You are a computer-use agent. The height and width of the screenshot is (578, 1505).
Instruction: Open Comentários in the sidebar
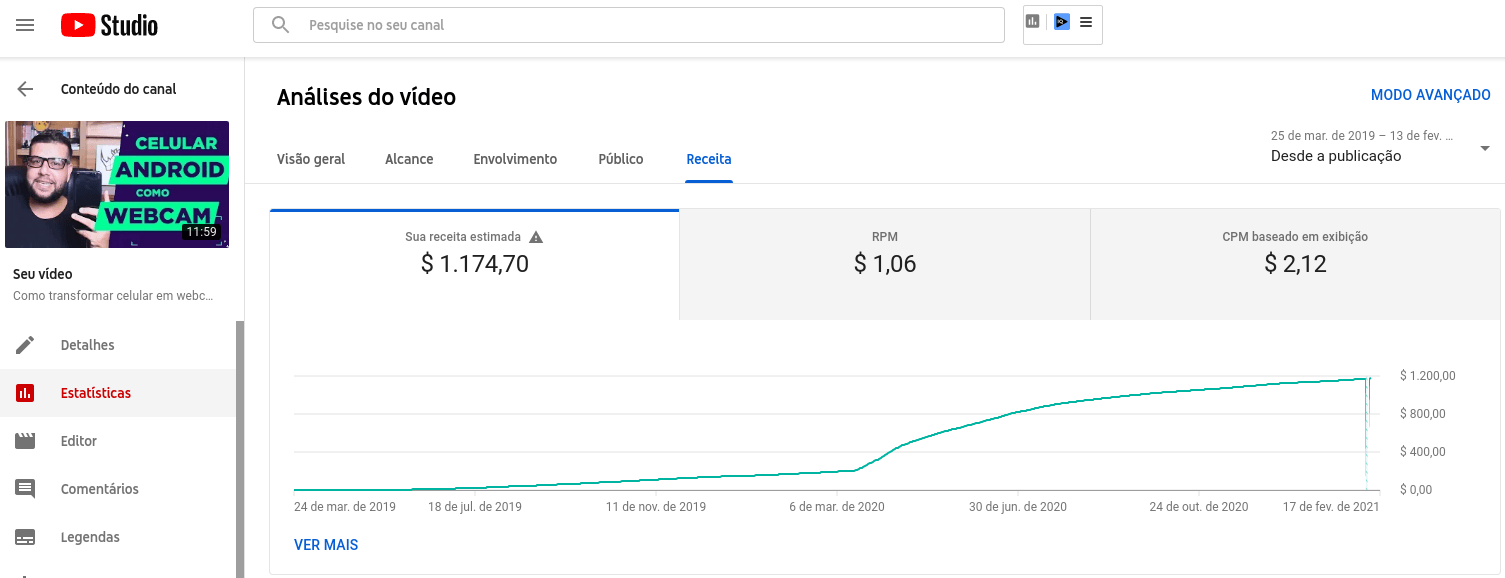tap(118, 489)
